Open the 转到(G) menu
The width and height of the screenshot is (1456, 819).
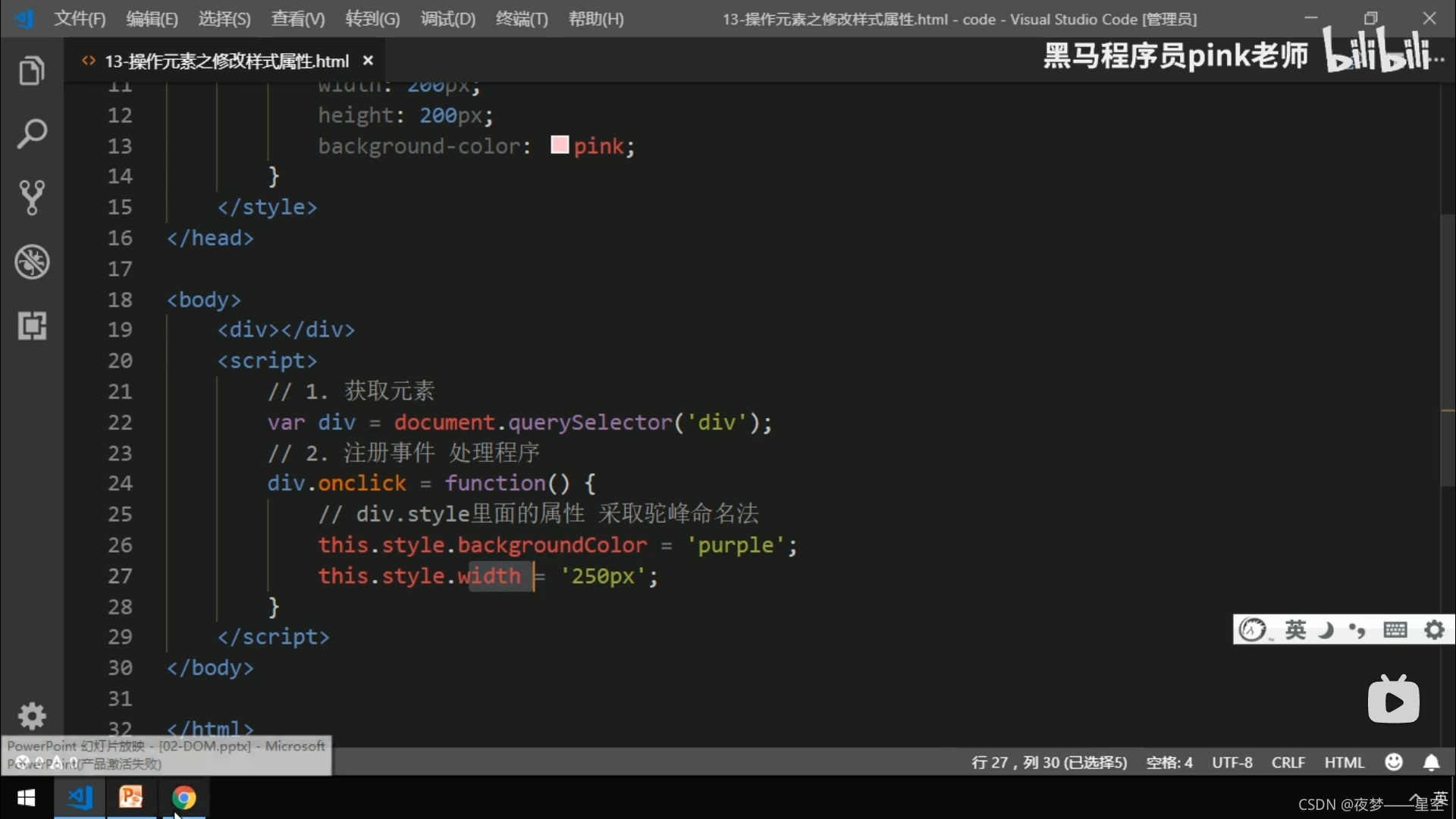point(372,19)
